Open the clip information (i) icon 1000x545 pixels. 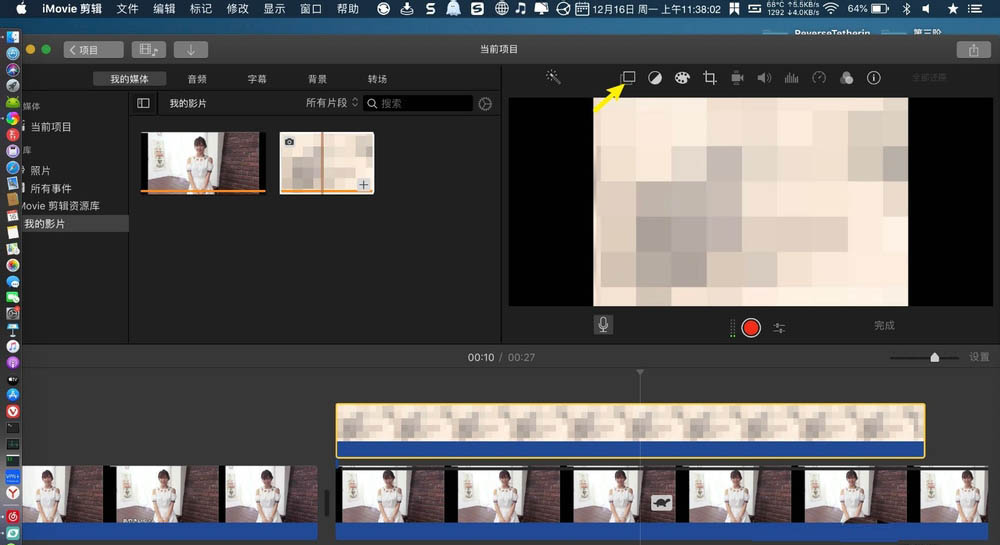point(874,78)
